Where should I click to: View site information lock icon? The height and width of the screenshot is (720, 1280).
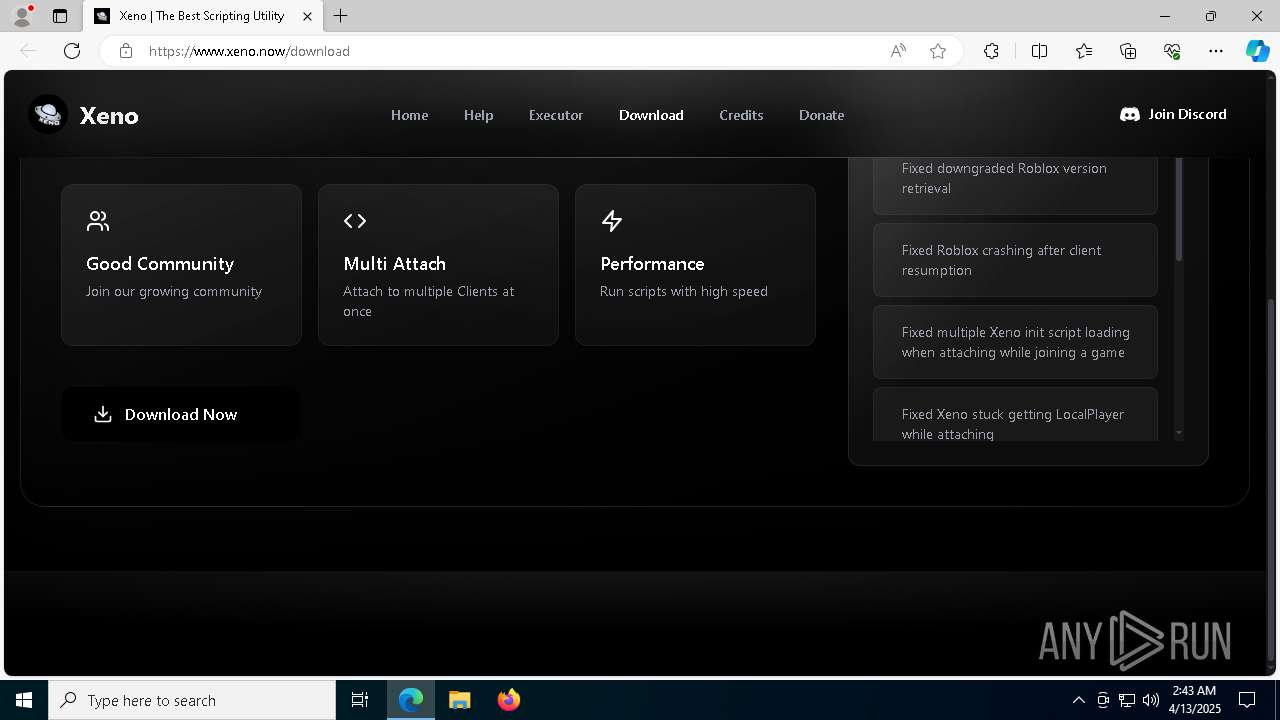pos(126,51)
